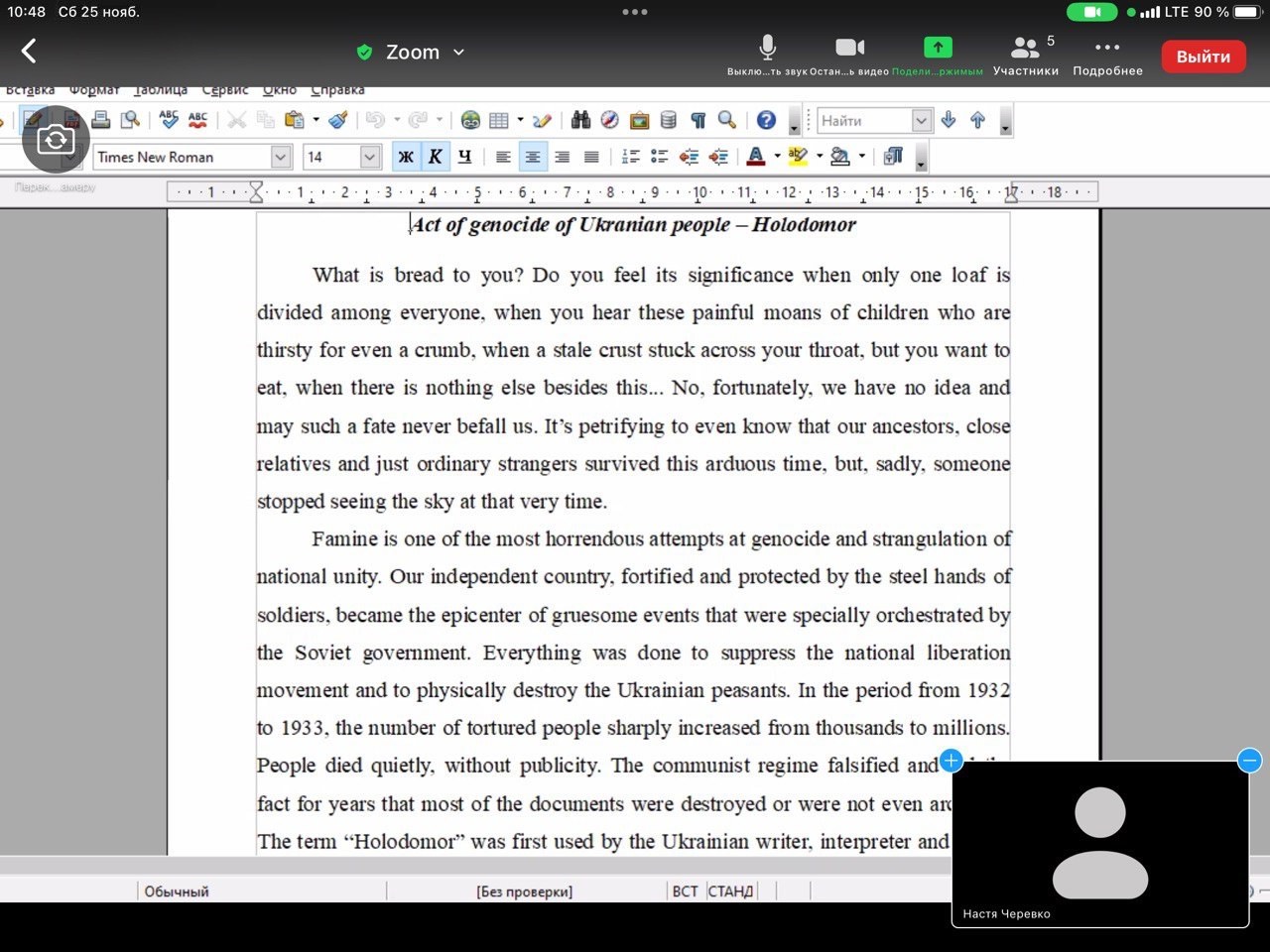1270x952 pixels.
Task: Click the justify alignment icon
Action: click(x=591, y=157)
